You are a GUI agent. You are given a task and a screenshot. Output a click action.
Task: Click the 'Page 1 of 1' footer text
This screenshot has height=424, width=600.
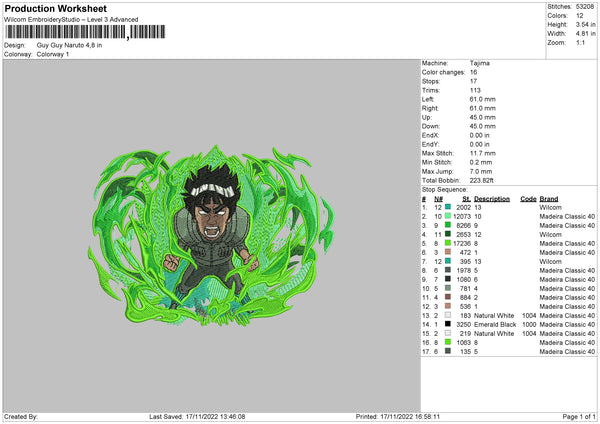(x=579, y=417)
